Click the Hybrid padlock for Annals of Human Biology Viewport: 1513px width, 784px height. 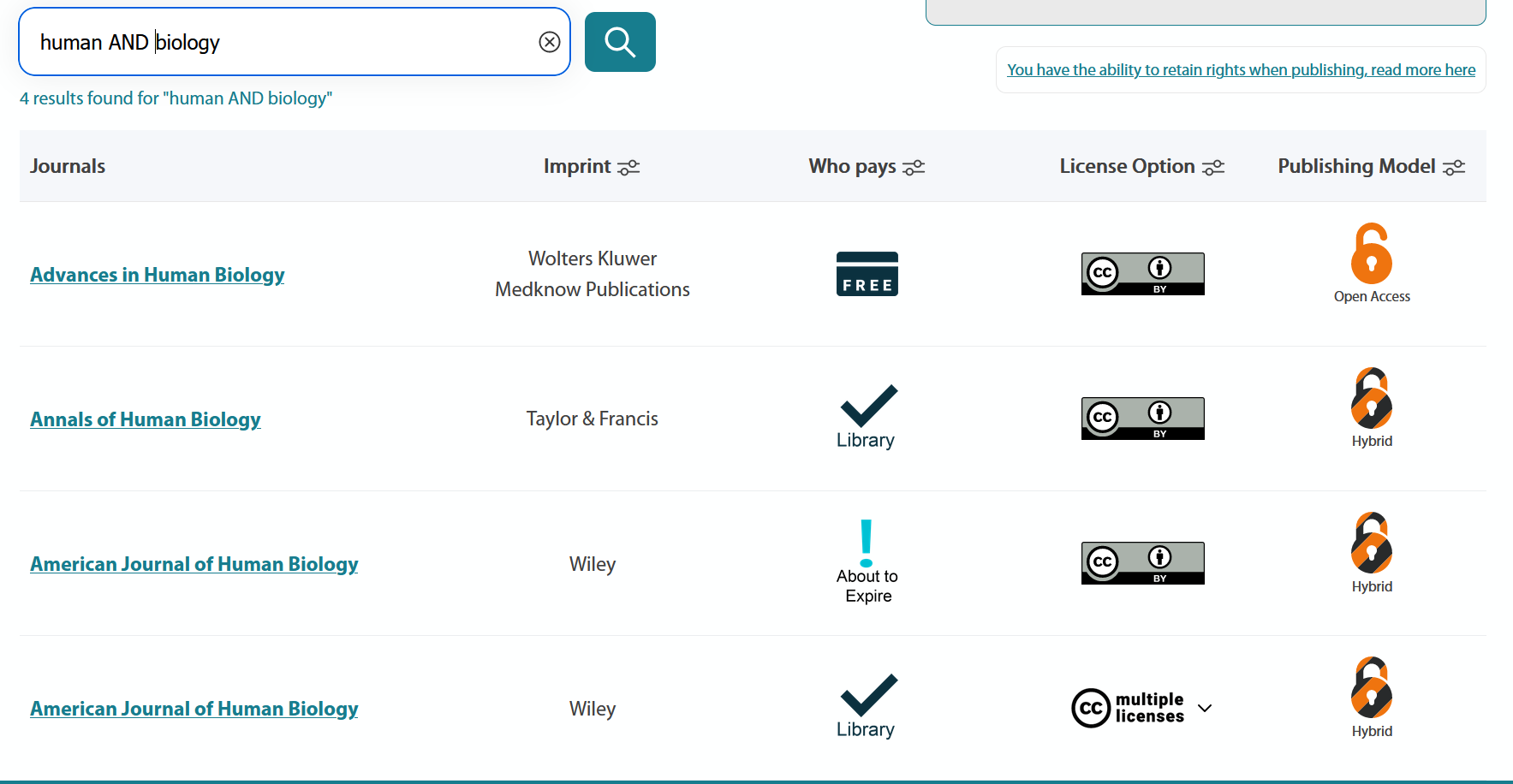[1371, 398]
